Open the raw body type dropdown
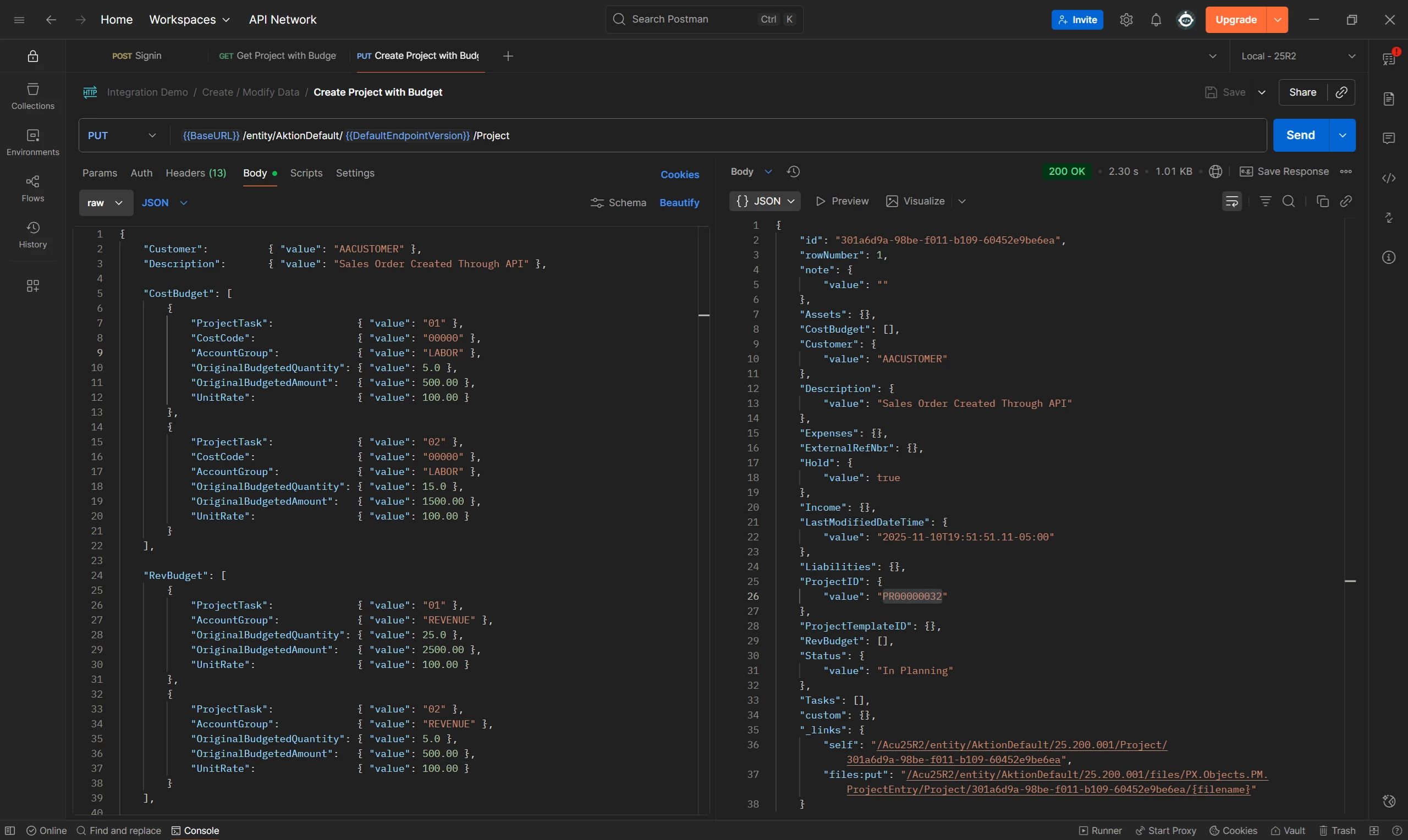This screenshot has height=840, width=1408. [x=106, y=203]
